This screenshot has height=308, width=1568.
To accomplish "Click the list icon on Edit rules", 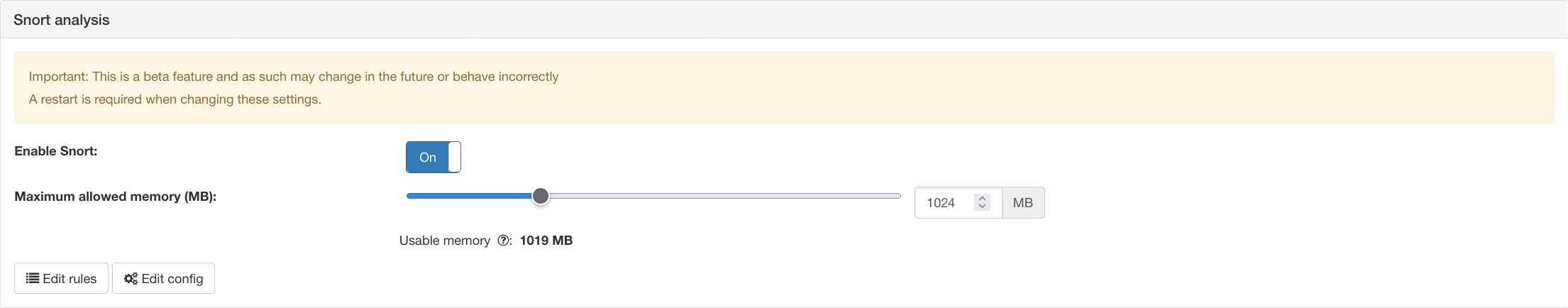I will [33, 278].
